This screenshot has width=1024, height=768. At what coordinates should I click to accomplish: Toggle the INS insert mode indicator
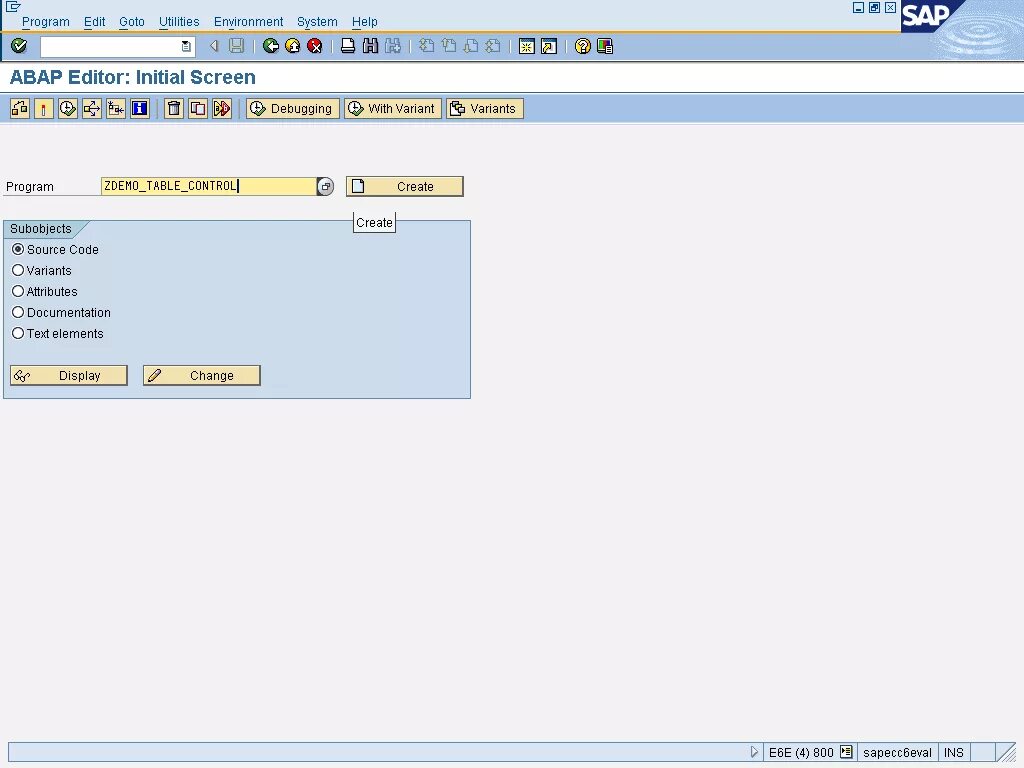954,752
